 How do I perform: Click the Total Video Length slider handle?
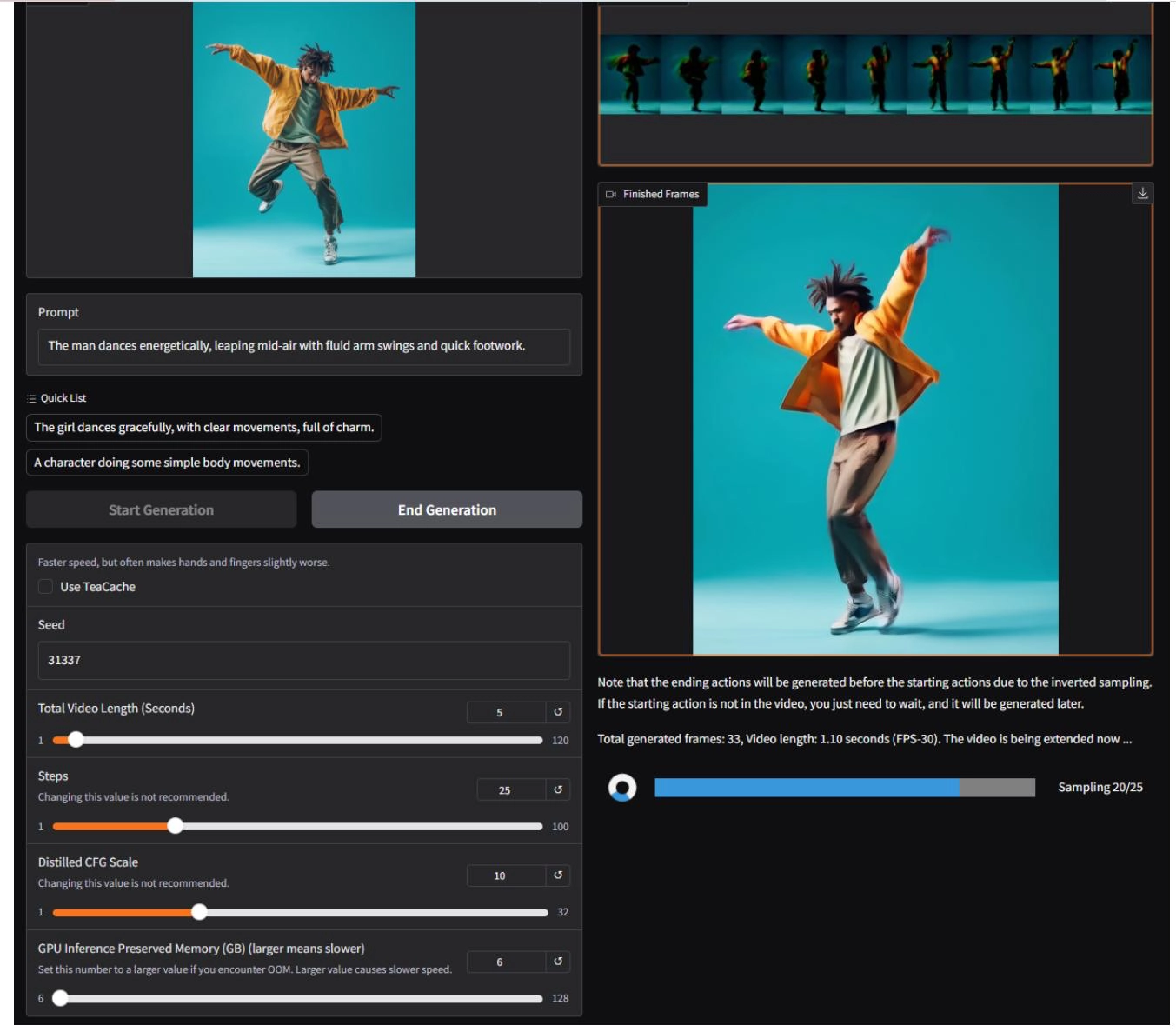pos(76,740)
